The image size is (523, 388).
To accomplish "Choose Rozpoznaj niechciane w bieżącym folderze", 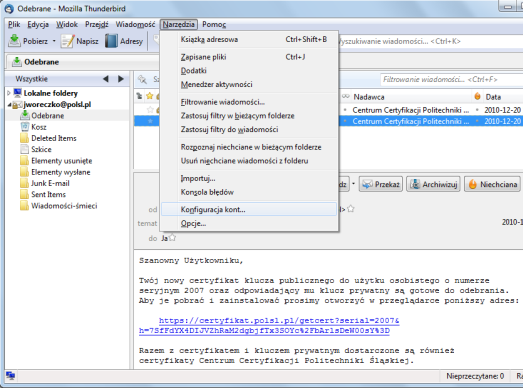I will pyautogui.click(x=249, y=147).
